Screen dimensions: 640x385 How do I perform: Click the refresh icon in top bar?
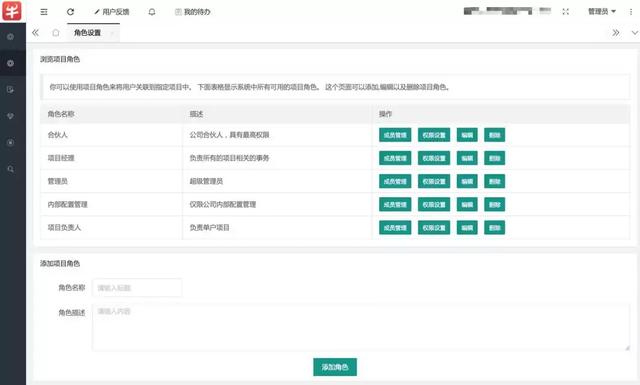tap(70, 12)
